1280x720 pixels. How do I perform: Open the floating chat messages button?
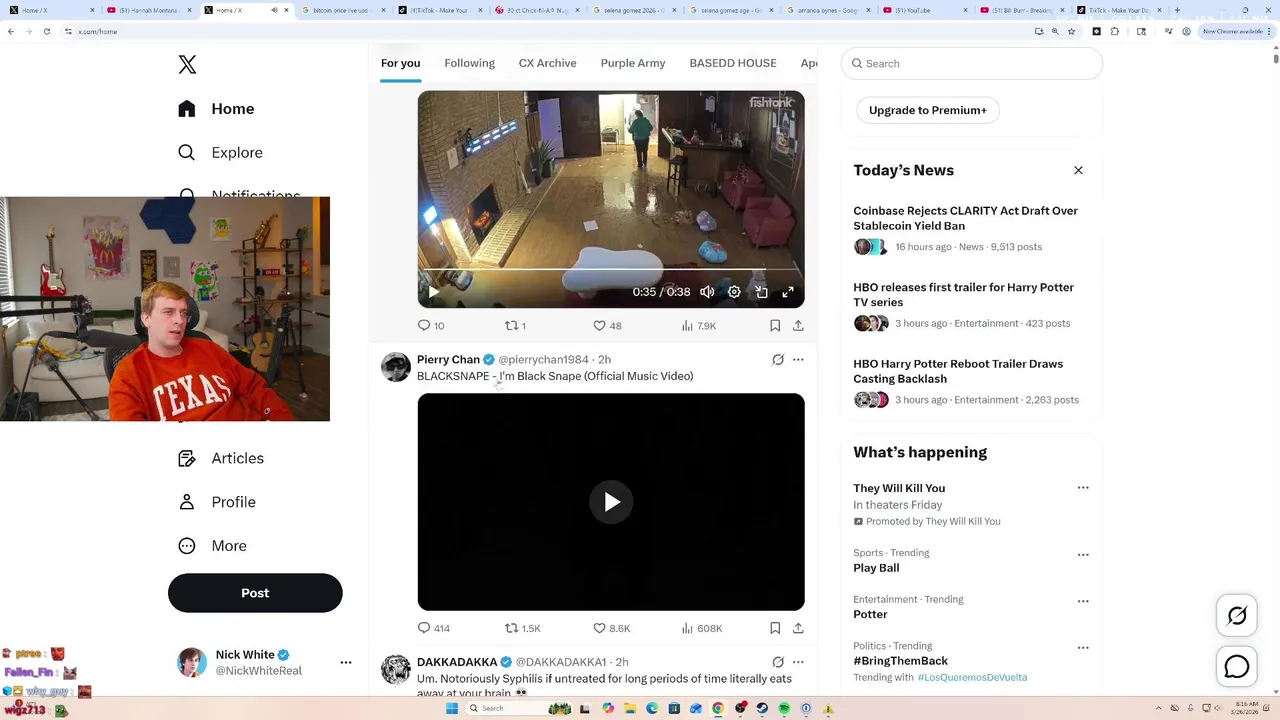point(1237,666)
